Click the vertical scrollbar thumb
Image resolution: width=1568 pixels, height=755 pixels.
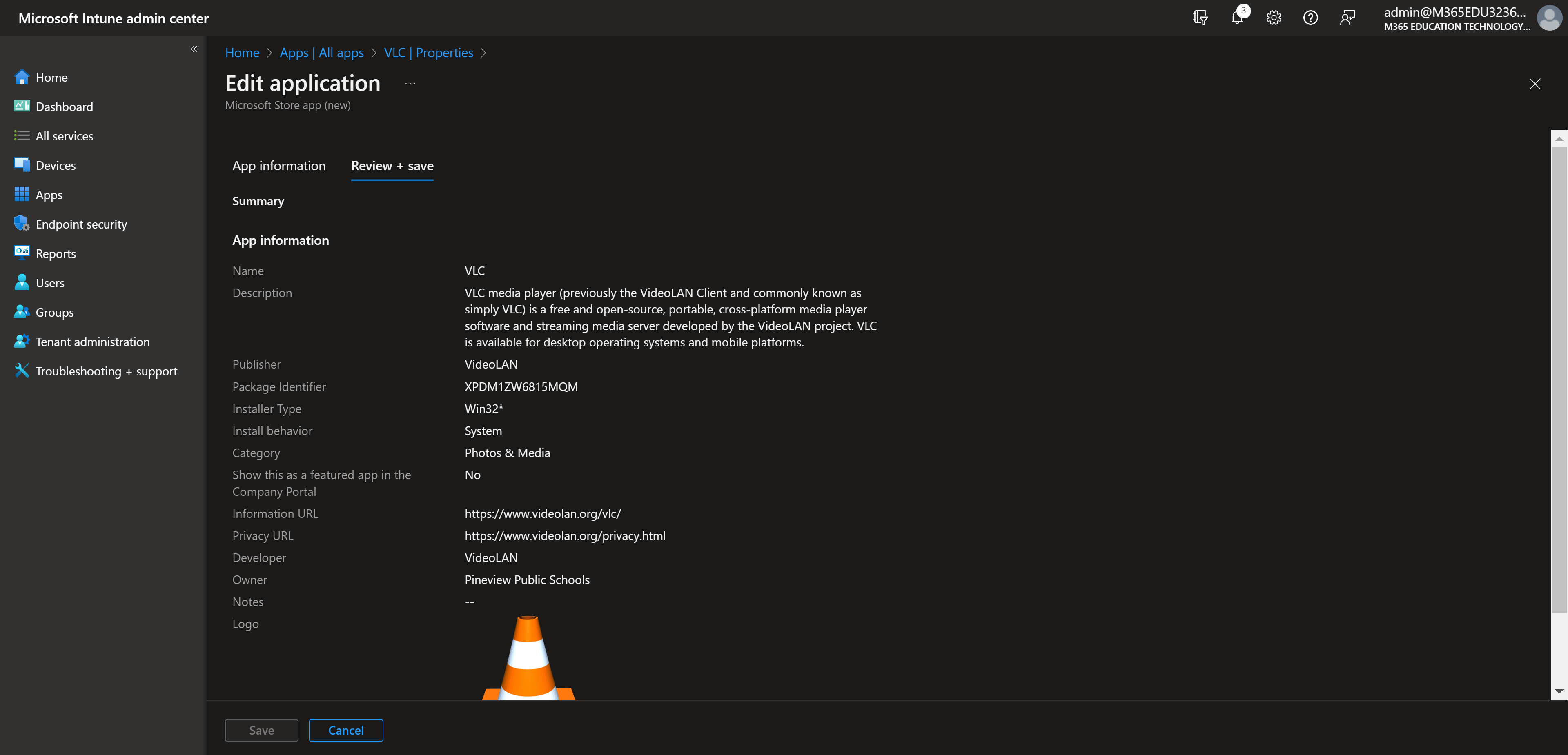point(1559,379)
